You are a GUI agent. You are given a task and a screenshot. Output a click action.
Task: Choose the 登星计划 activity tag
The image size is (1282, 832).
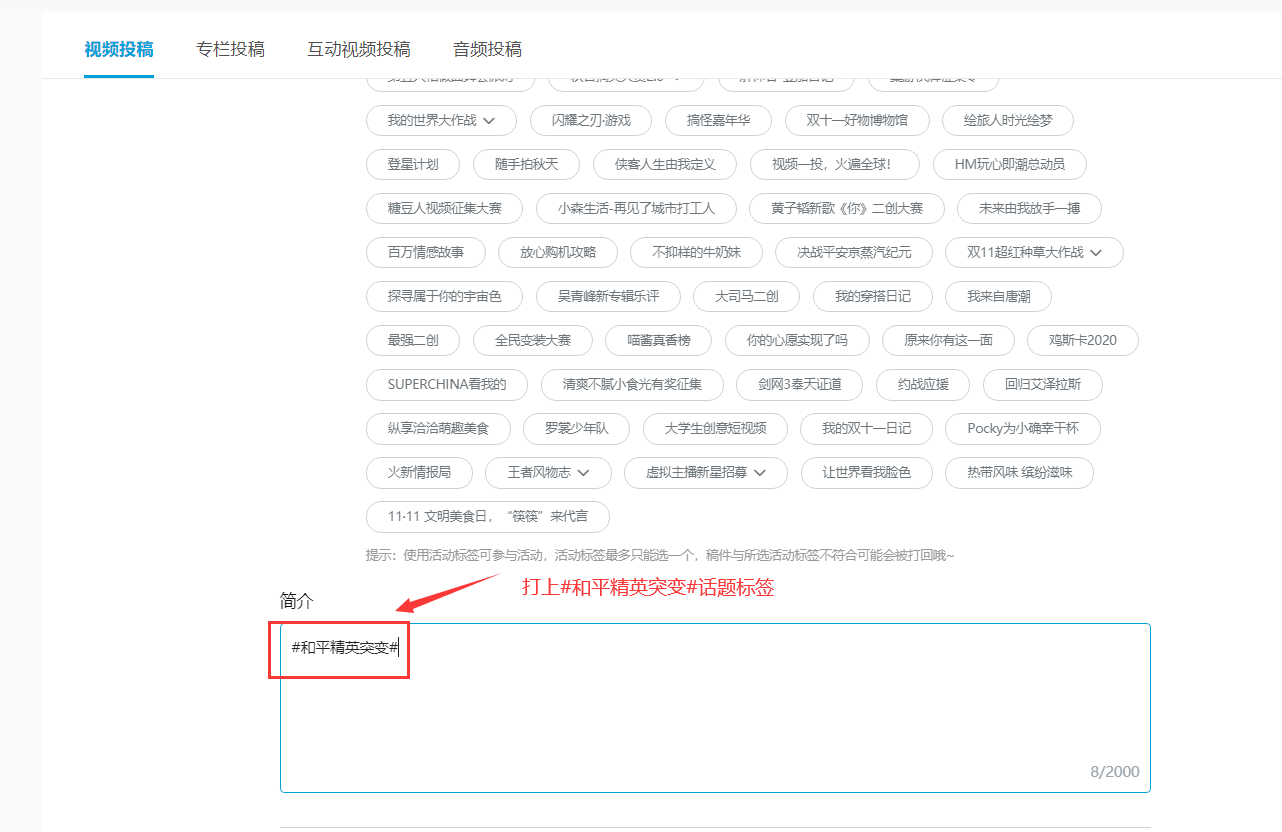click(413, 164)
